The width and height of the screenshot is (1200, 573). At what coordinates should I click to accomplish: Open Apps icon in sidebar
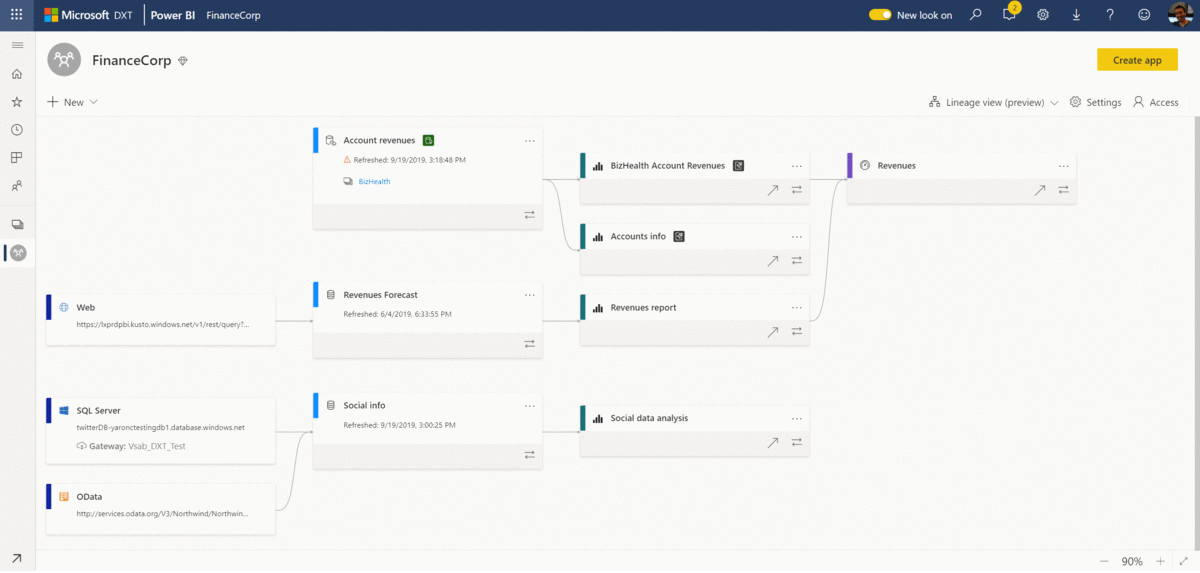point(16,158)
